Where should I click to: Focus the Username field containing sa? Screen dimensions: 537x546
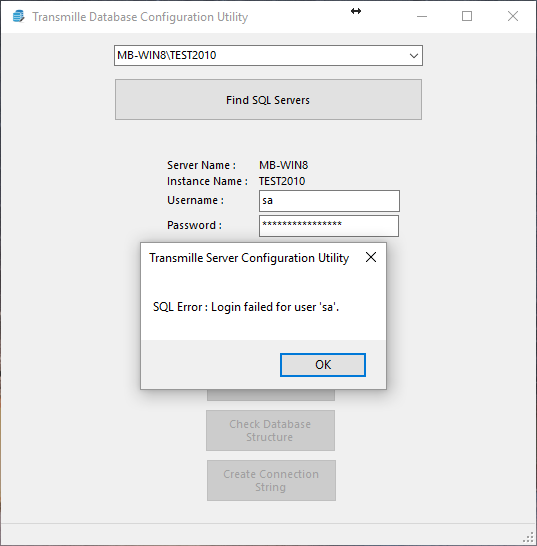click(329, 201)
